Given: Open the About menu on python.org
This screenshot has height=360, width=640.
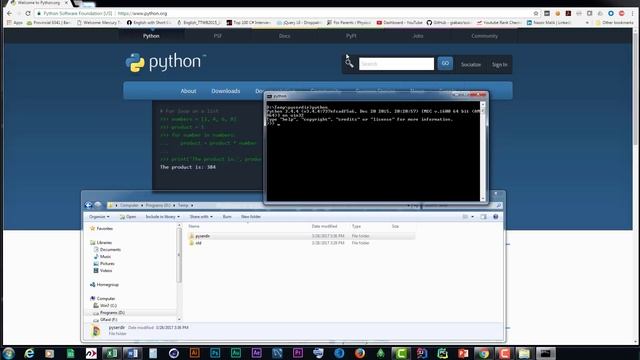Looking at the screenshot, I should [x=188, y=91].
